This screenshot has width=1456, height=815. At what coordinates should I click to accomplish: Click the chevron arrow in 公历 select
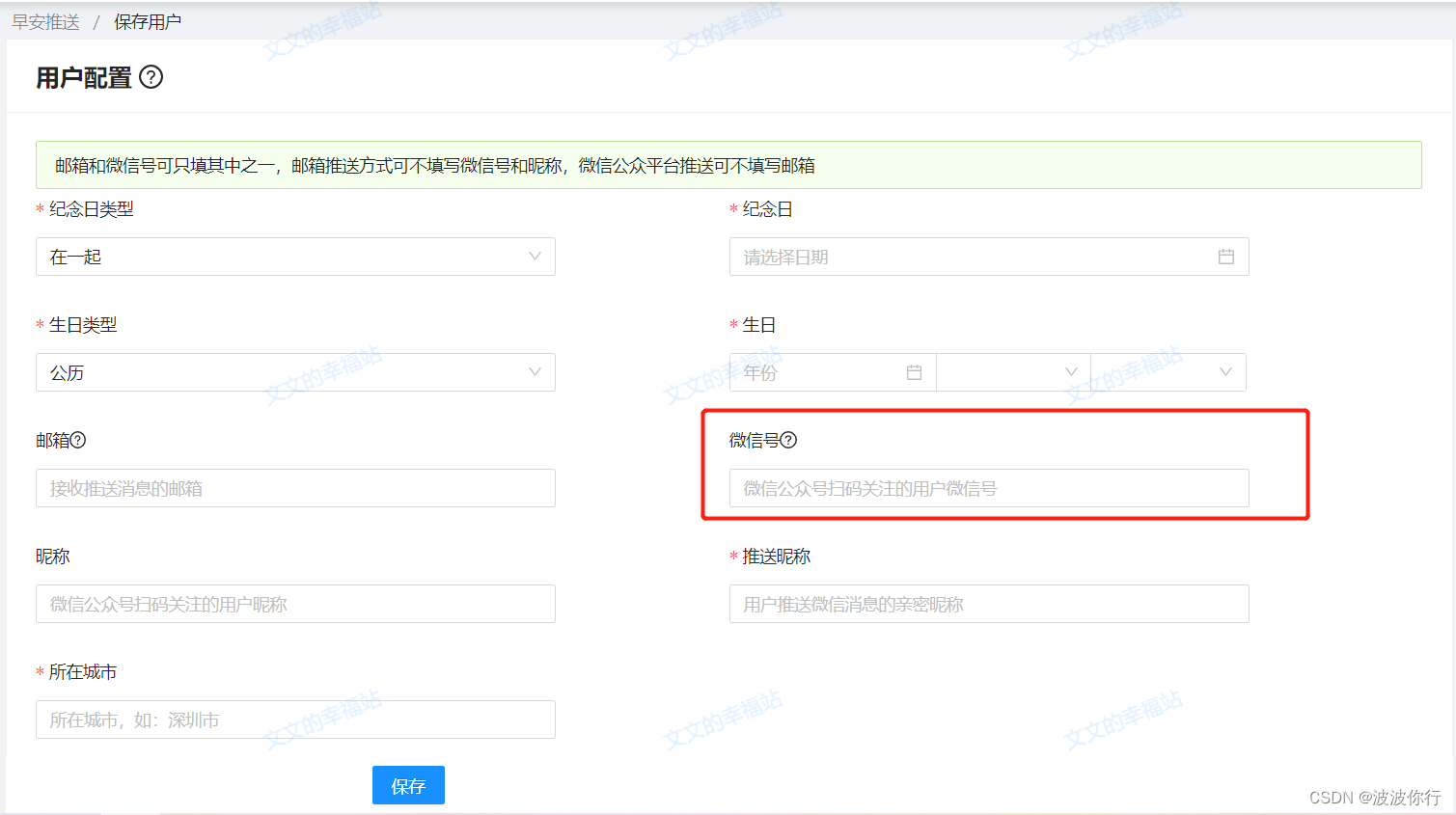535,372
